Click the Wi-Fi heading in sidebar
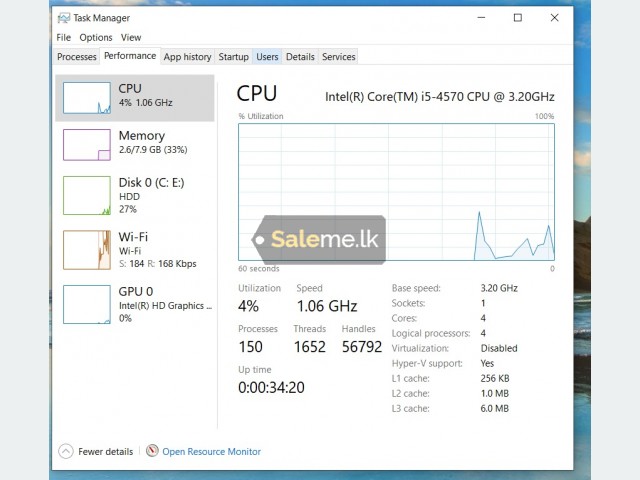Screen dimensions: 640x480 [133, 237]
